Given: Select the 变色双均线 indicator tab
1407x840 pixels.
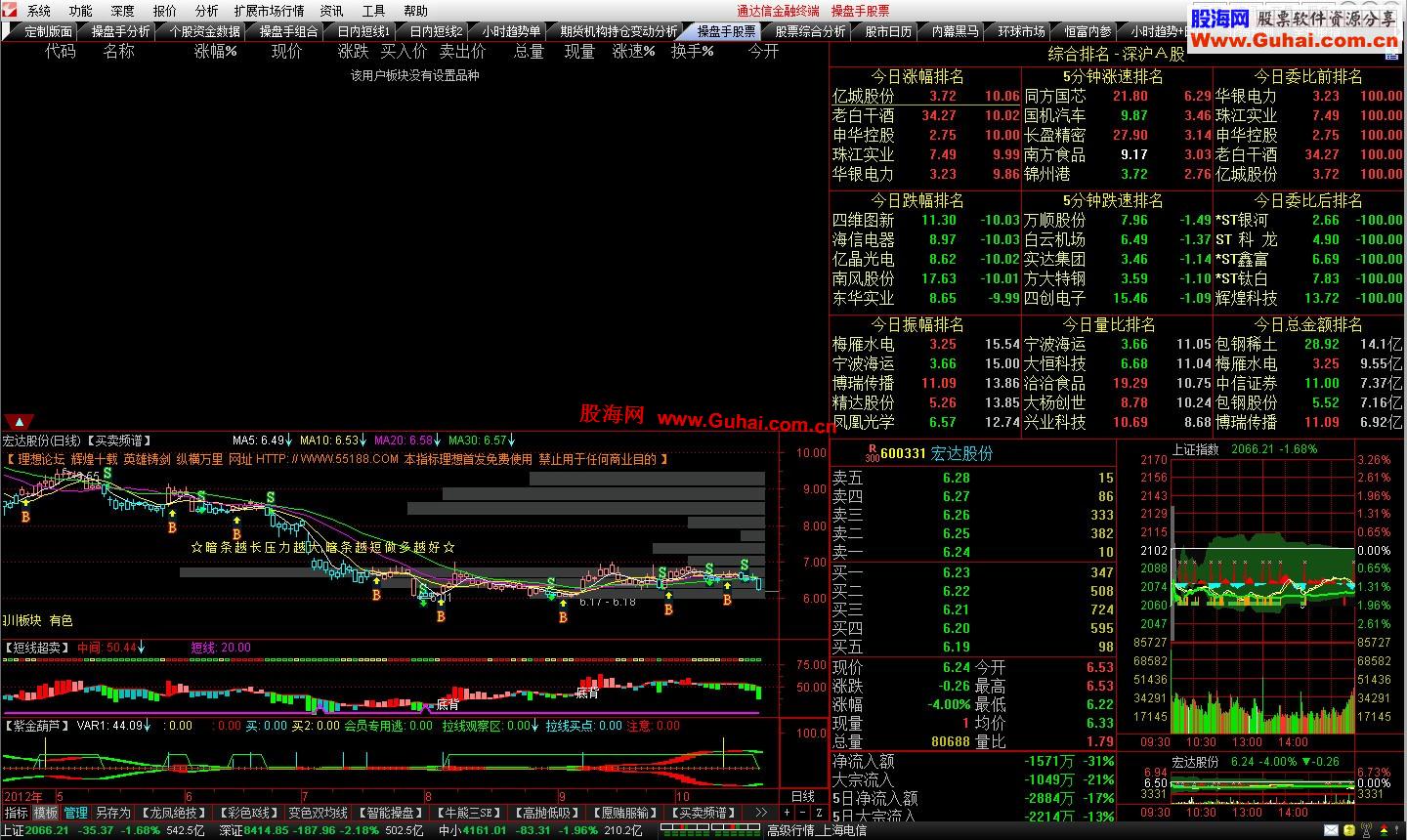Looking at the screenshot, I should tap(318, 813).
